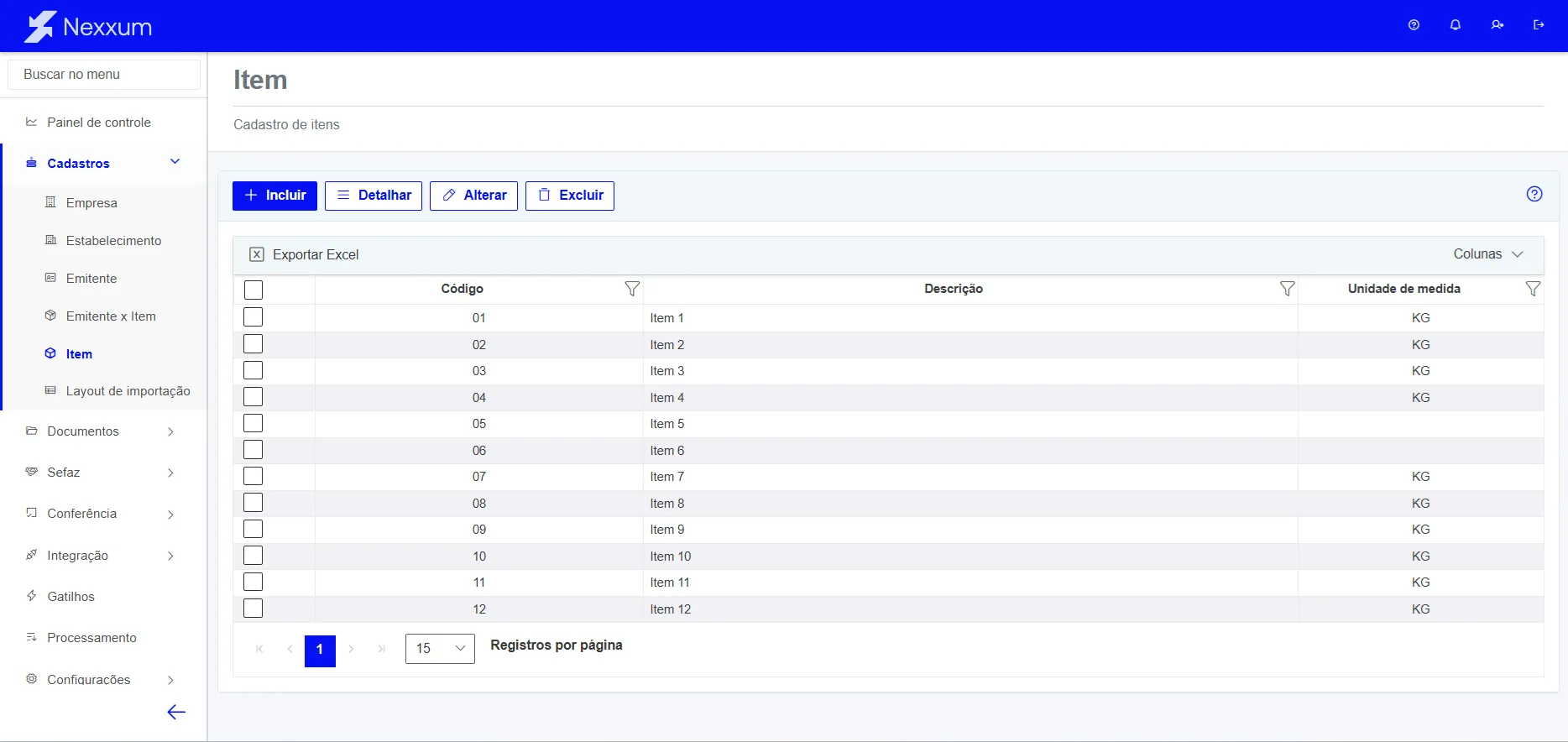Go to Painel de controle
Viewport: 1568px width, 742px height.
[x=99, y=123]
